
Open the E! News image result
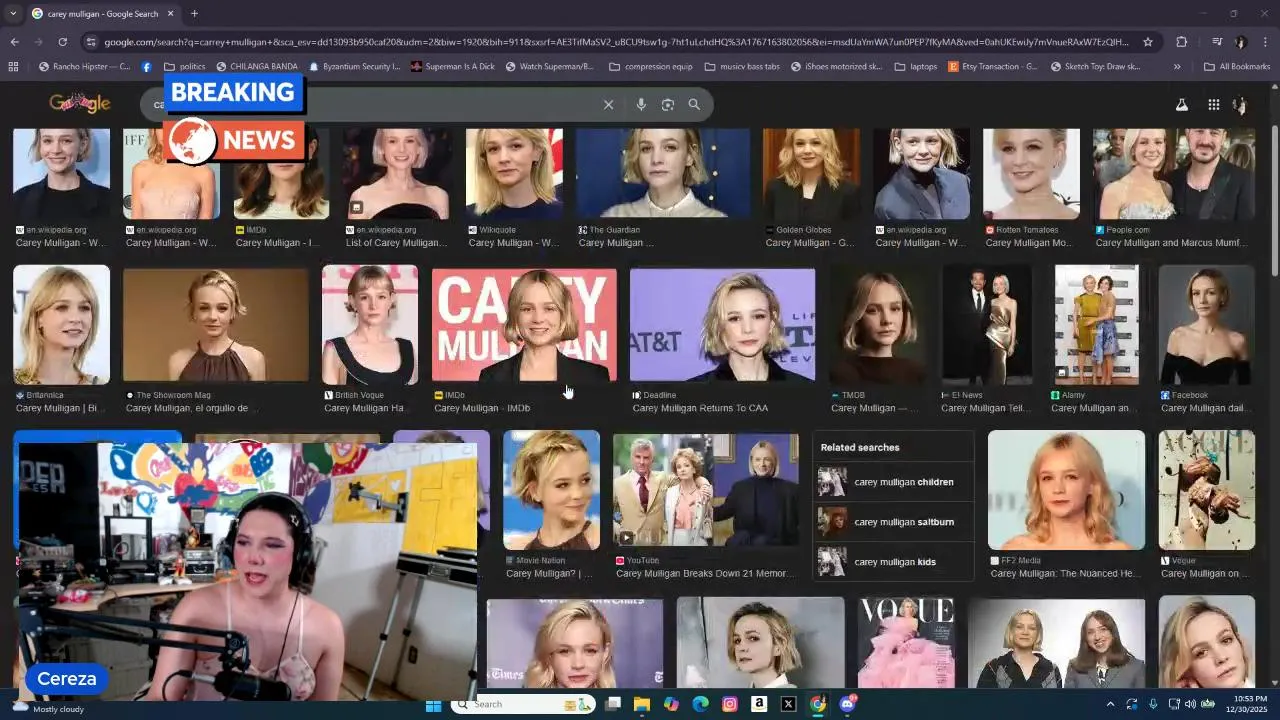coord(986,324)
